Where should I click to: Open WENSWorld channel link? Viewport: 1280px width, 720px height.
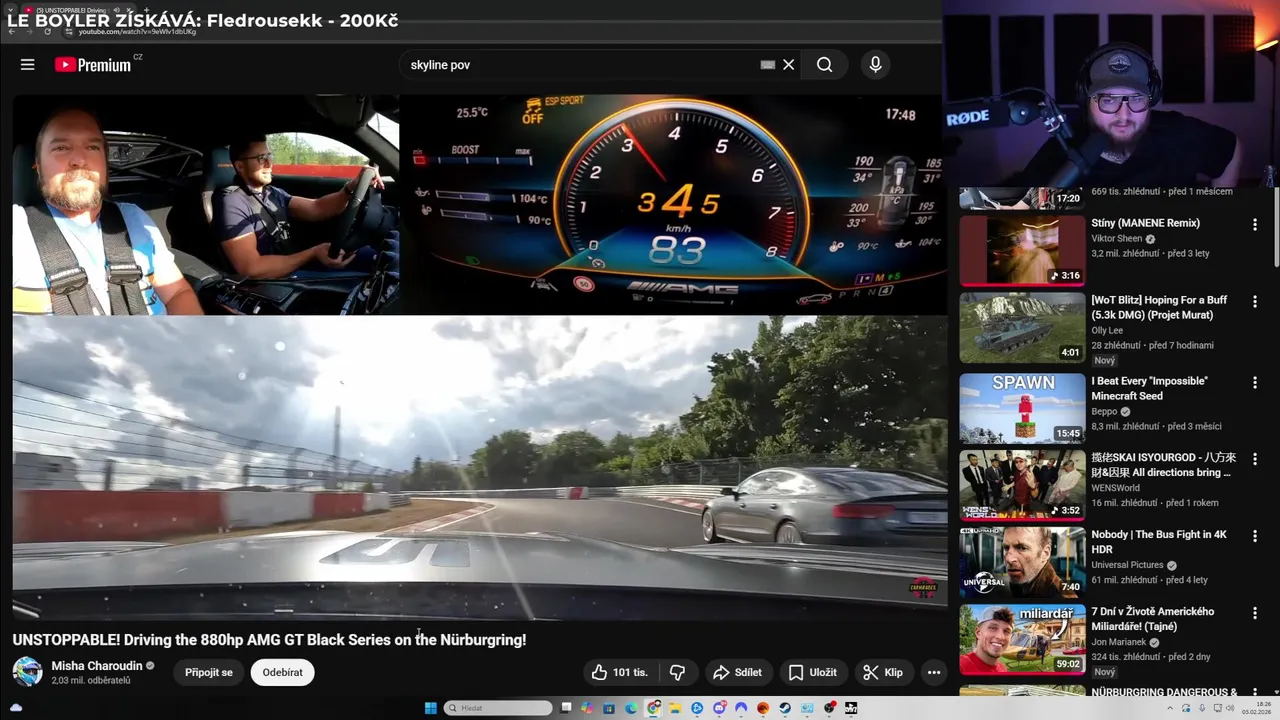click(x=1115, y=489)
